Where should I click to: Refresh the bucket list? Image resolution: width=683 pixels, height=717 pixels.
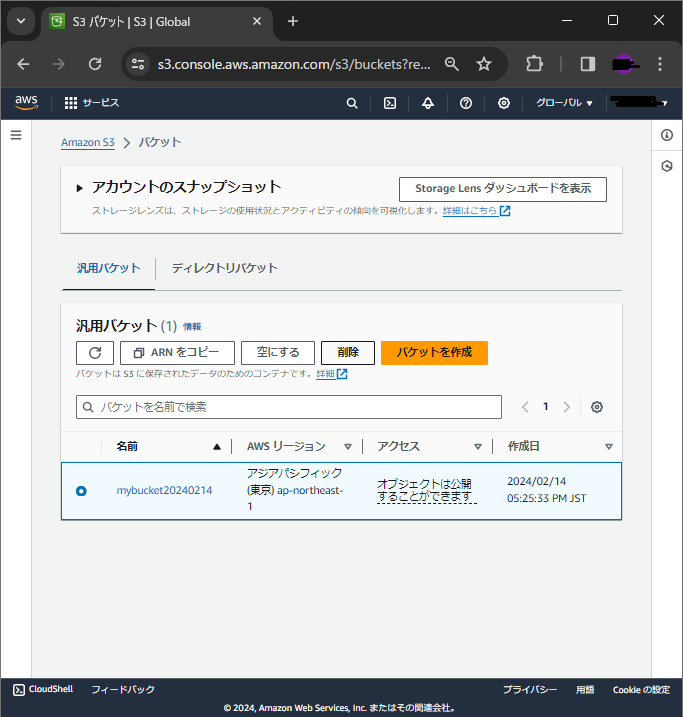95,353
